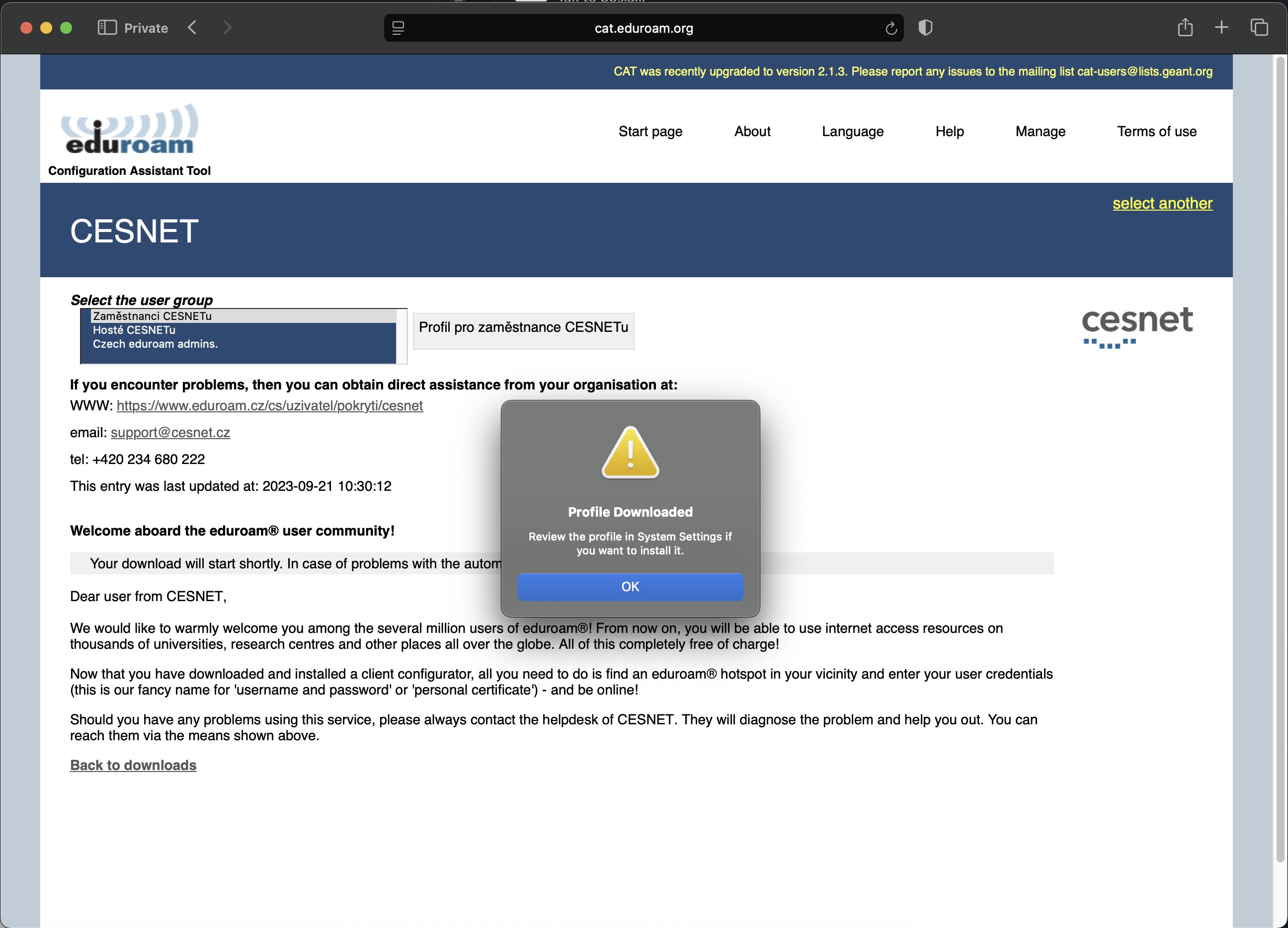1288x928 pixels.
Task: Open the Manage menu item
Action: (x=1040, y=131)
